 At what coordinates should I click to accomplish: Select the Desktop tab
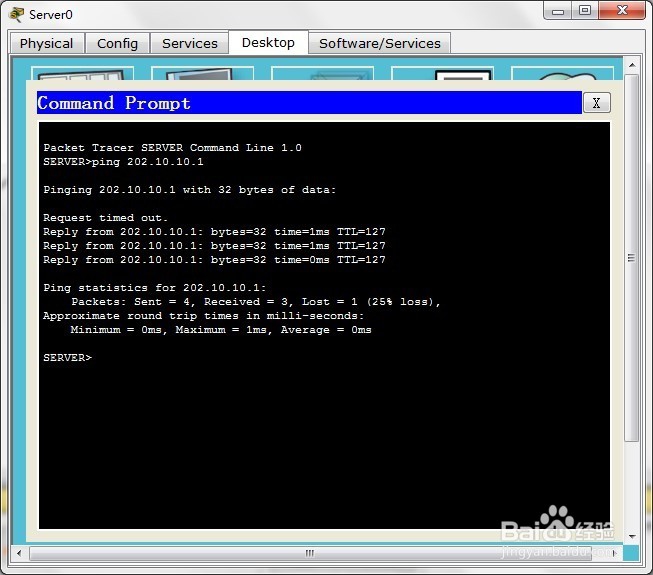(x=268, y=42)
